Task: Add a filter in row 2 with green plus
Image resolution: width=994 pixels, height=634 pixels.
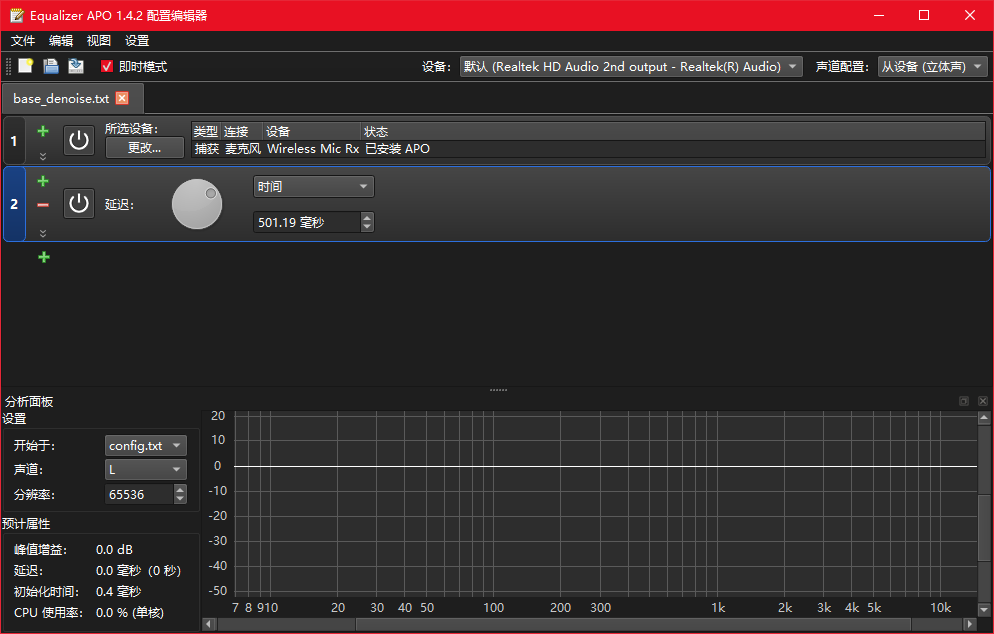Action: (x=43, y=181)
